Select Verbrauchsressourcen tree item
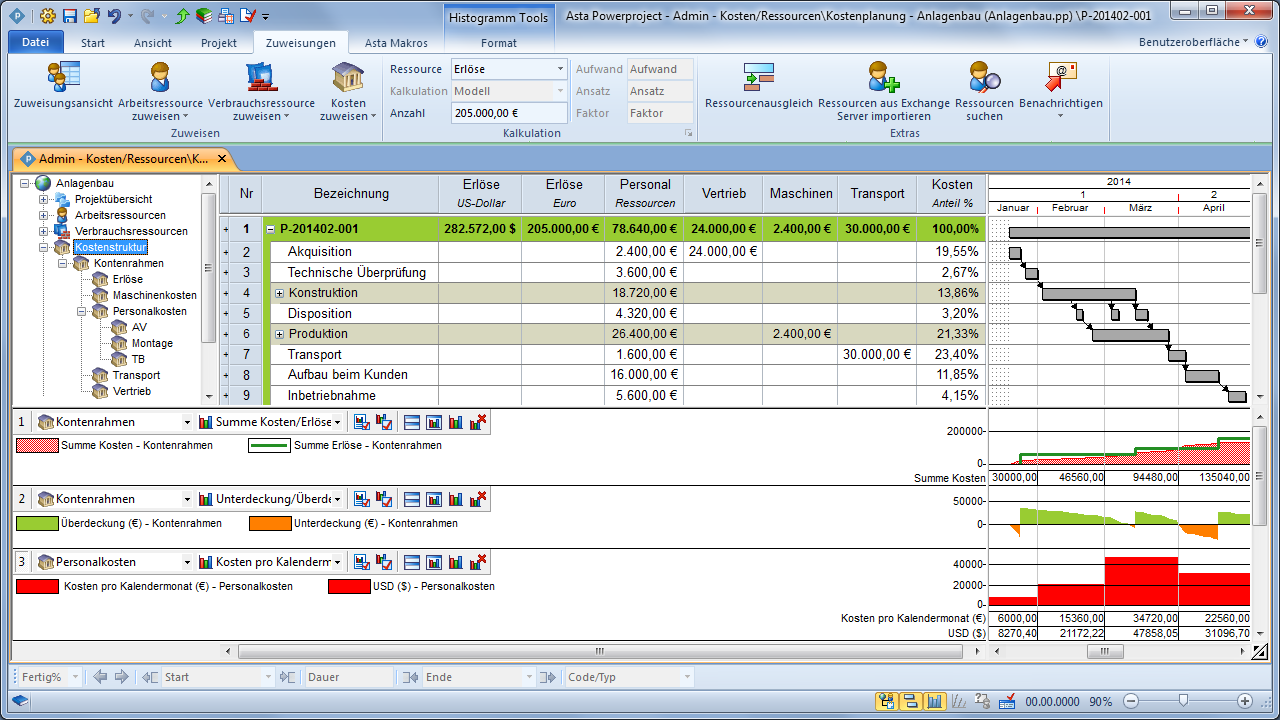Image resolution: width=1280 pixels, height=720 pixels. coord(131,231)
